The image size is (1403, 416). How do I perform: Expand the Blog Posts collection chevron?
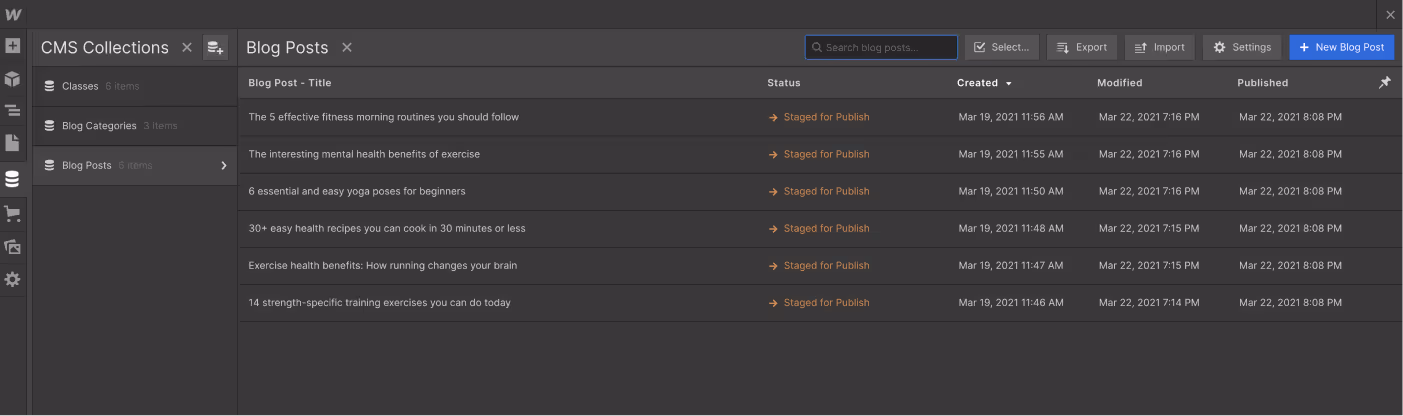pyautogui.click(x=224, y=166)
